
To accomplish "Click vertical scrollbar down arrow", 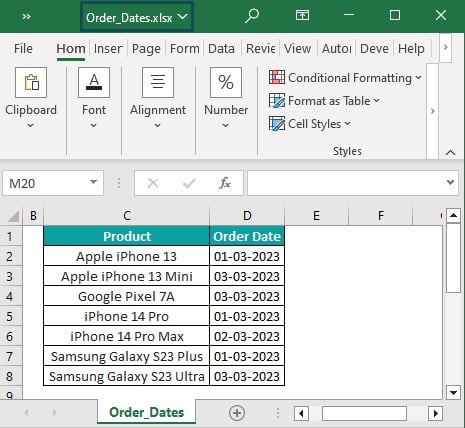I will tap(453, 392).
